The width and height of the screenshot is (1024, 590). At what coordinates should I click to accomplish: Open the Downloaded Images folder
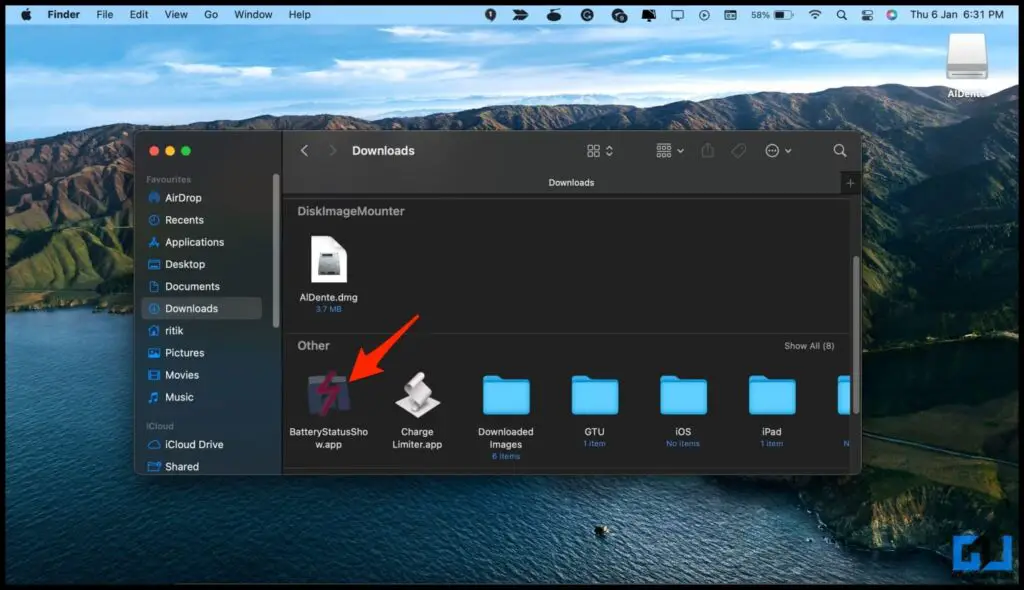click(x=505, y=396)
